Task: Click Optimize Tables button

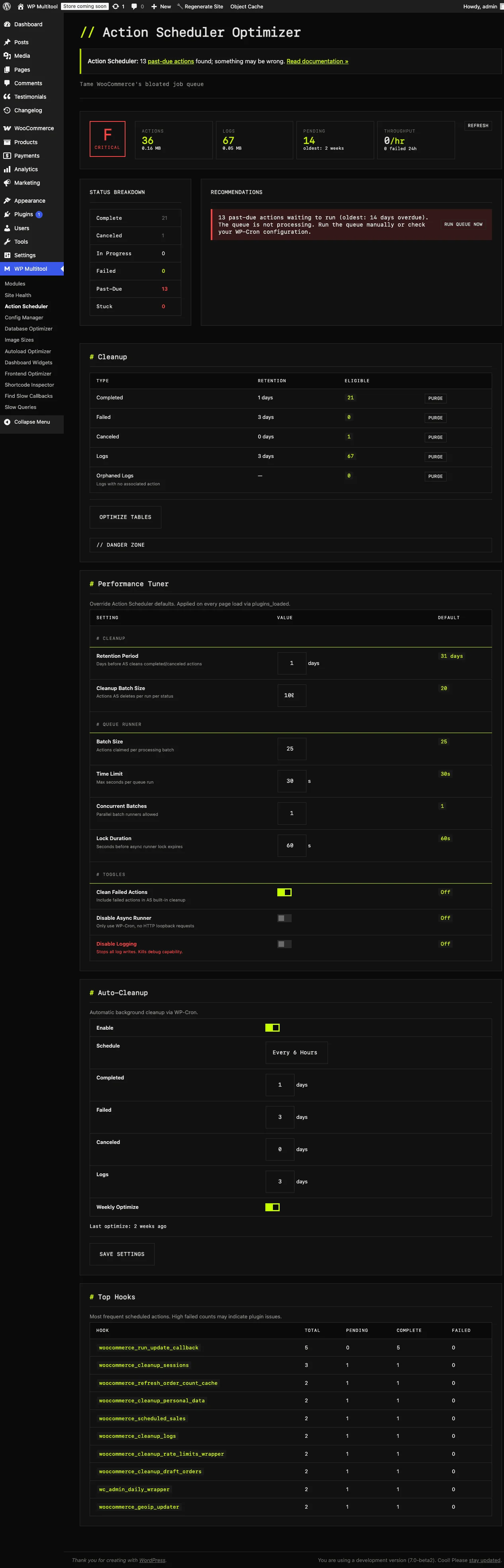Action: pos(126,517)
